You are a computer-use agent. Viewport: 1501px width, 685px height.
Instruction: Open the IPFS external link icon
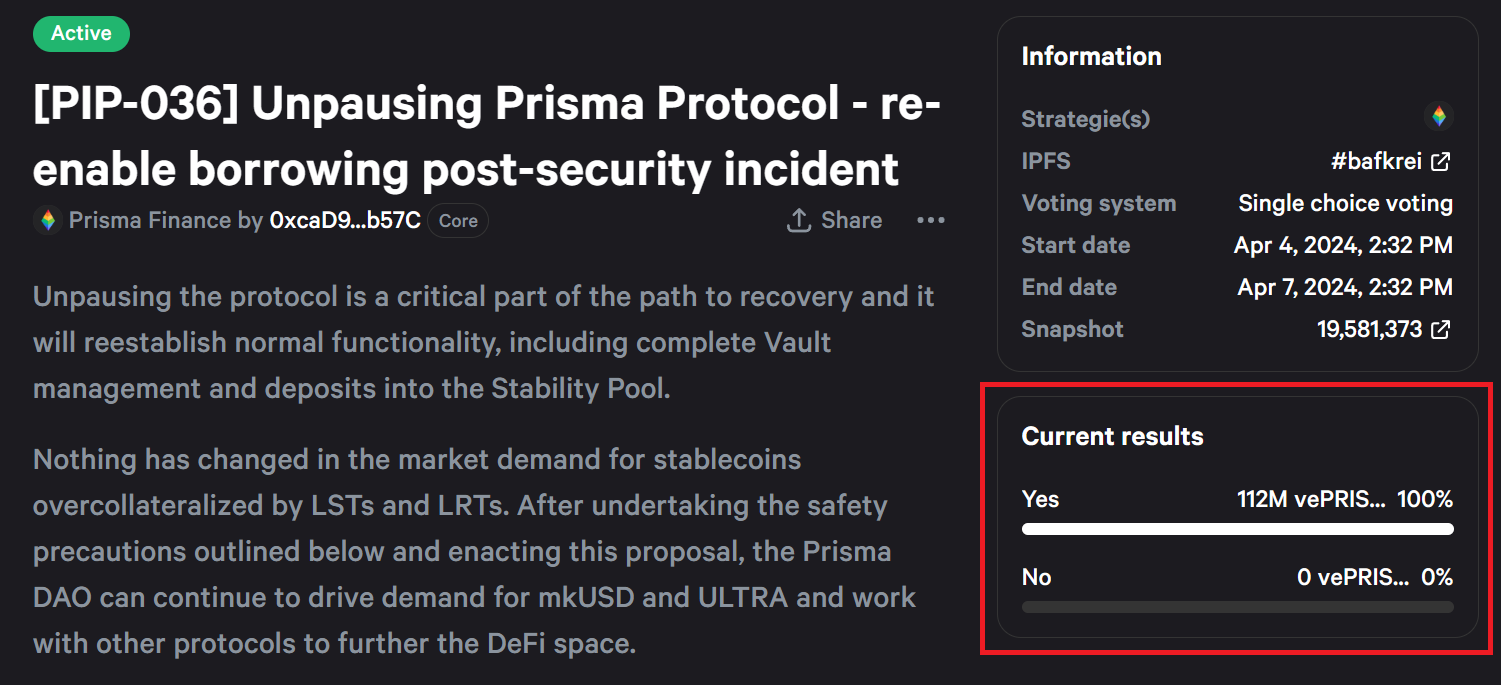click(1441, 161)
